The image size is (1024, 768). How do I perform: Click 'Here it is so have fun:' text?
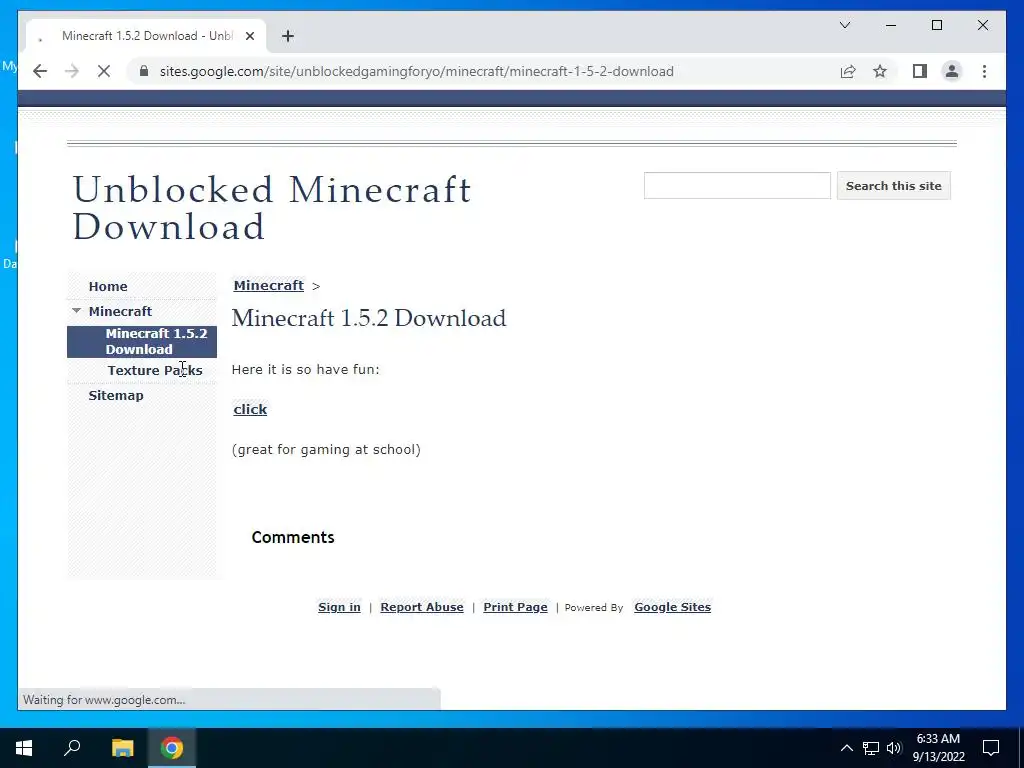pos(306,370)
